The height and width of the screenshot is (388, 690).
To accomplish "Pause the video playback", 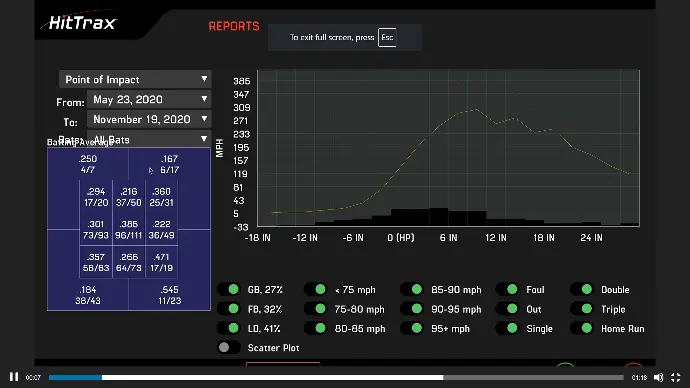I will point(14,377).
